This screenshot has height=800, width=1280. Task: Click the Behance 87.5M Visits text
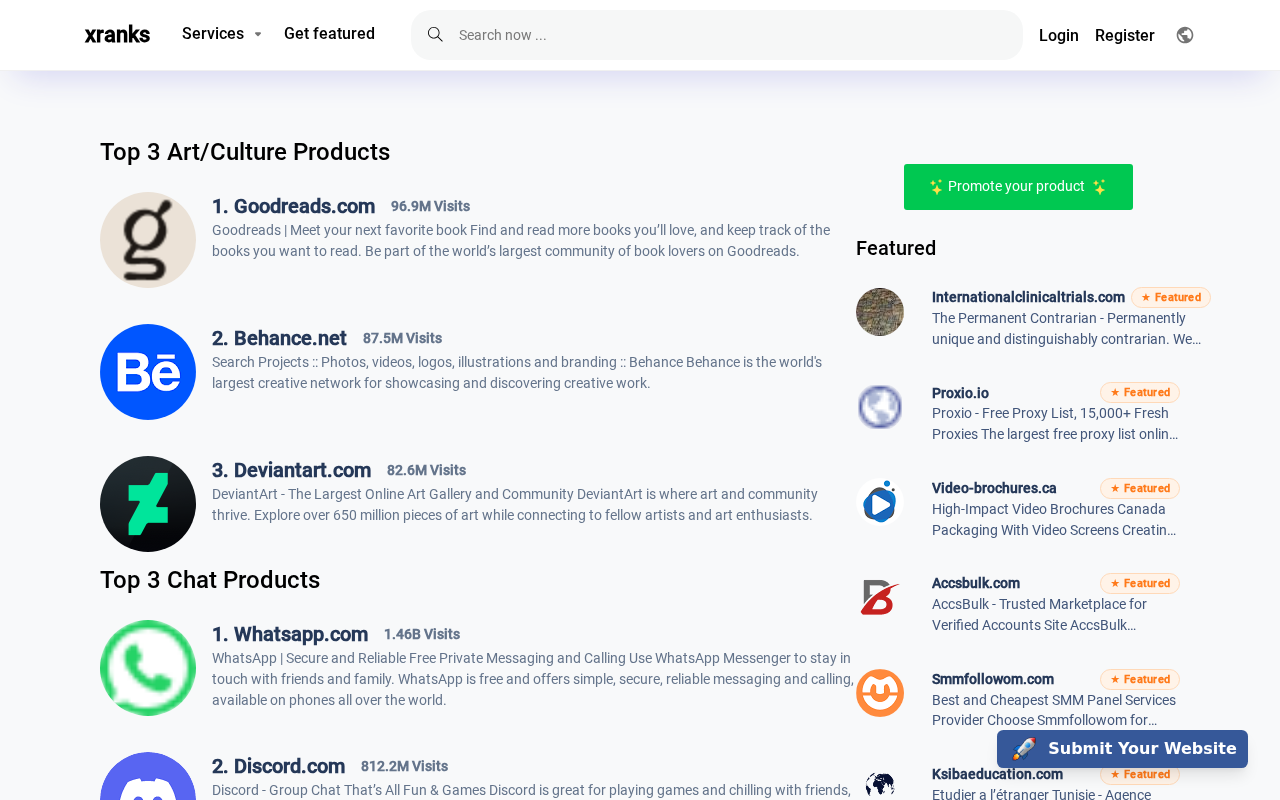402,338
